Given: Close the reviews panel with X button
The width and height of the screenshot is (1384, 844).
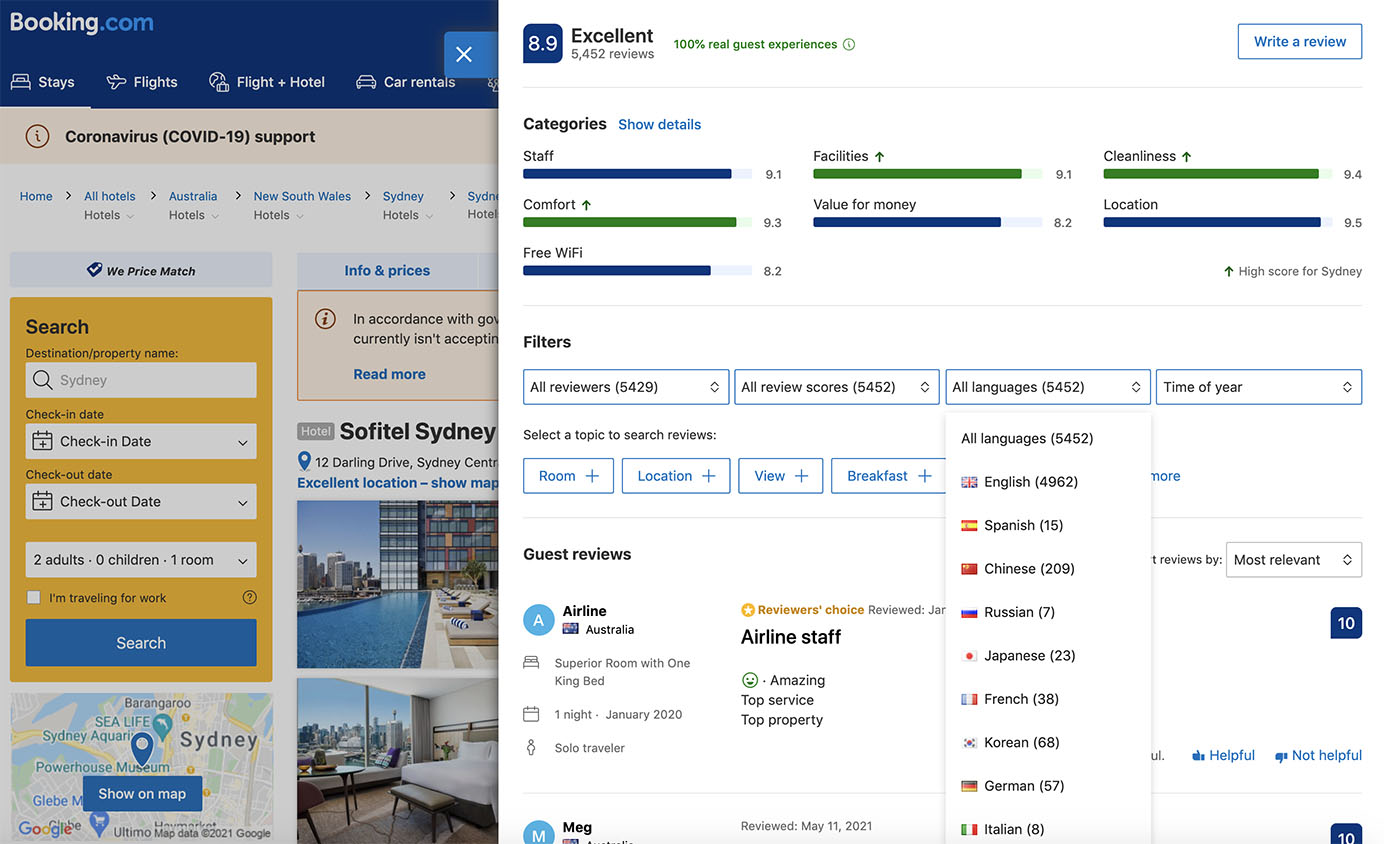Looking at the screenshot, I should 464,54.
